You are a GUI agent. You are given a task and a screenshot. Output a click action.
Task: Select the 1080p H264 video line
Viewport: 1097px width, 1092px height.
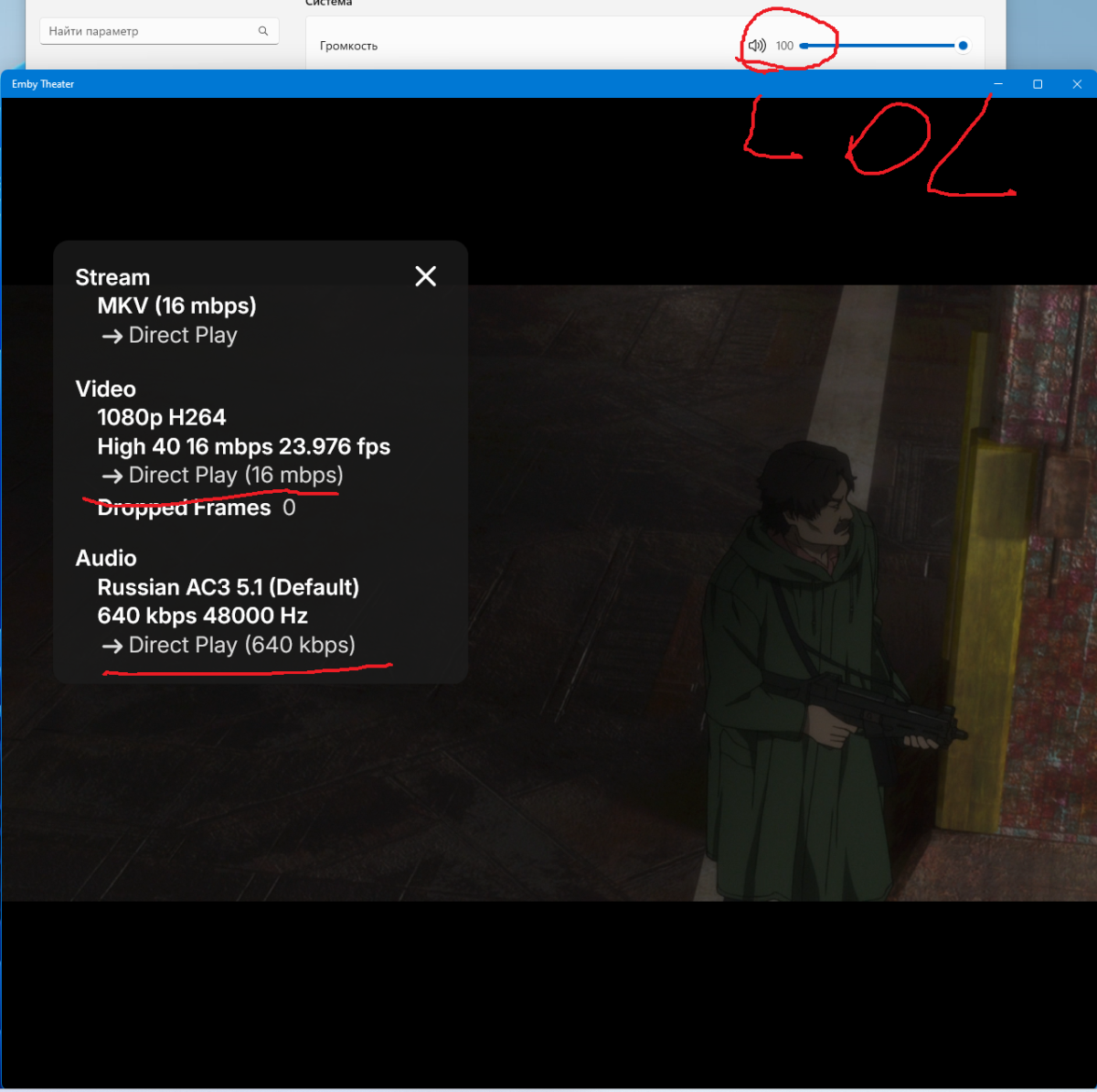162,417
